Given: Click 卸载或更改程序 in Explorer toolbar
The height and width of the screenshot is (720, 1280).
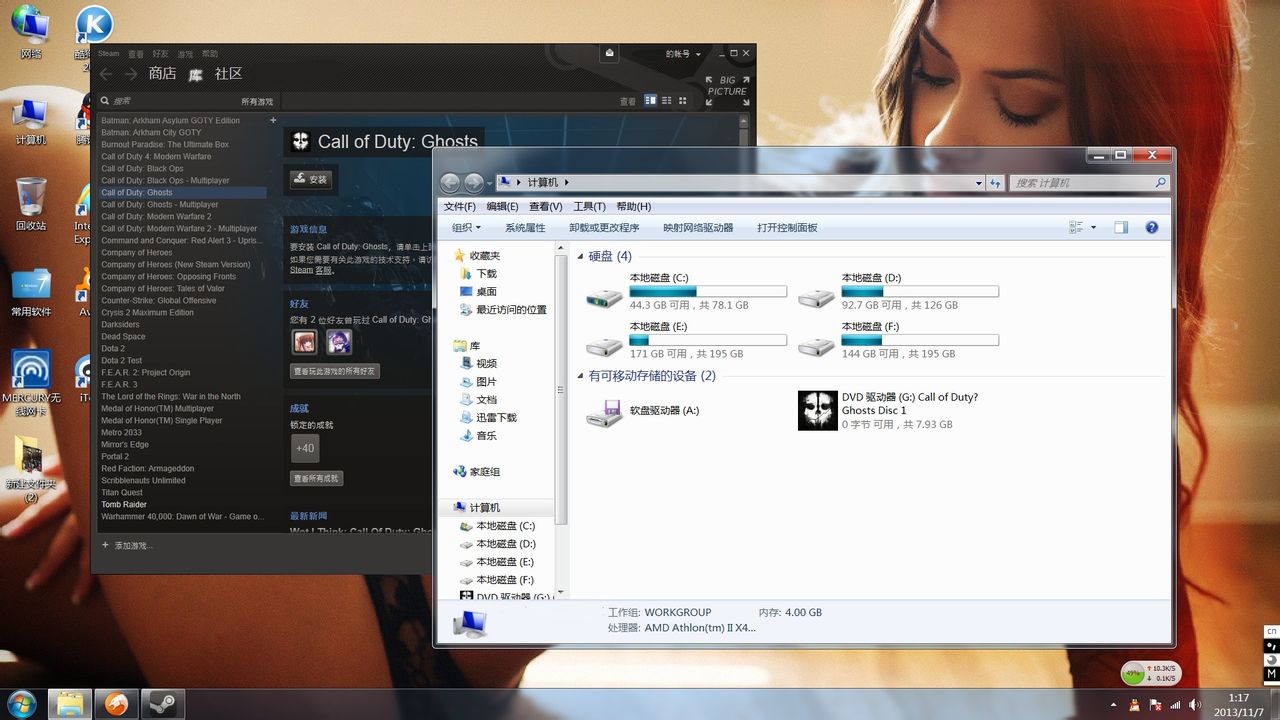Looking at the screenshot, I should (x=604, y=228).
